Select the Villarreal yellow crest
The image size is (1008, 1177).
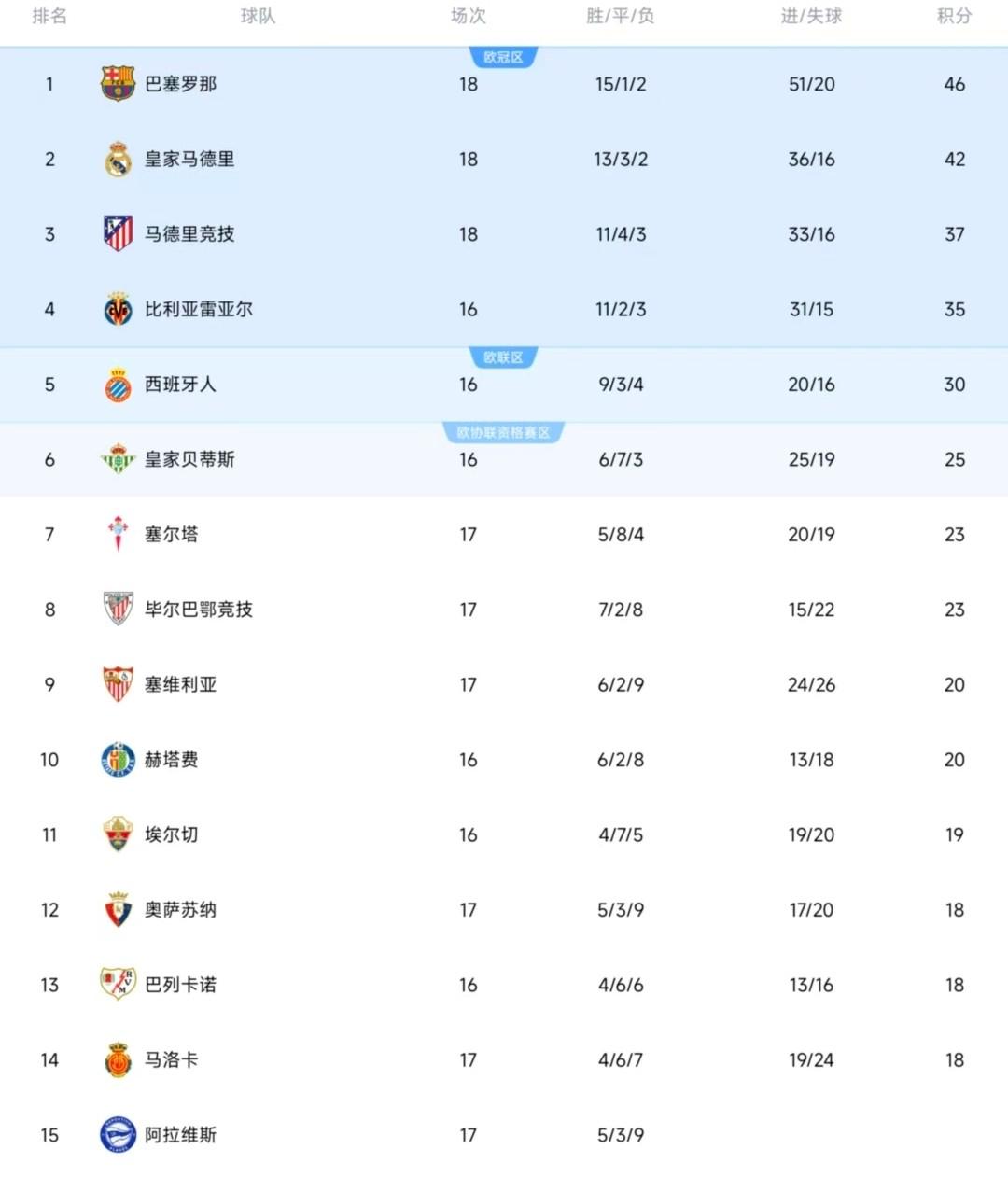click(x=118, y=310)
